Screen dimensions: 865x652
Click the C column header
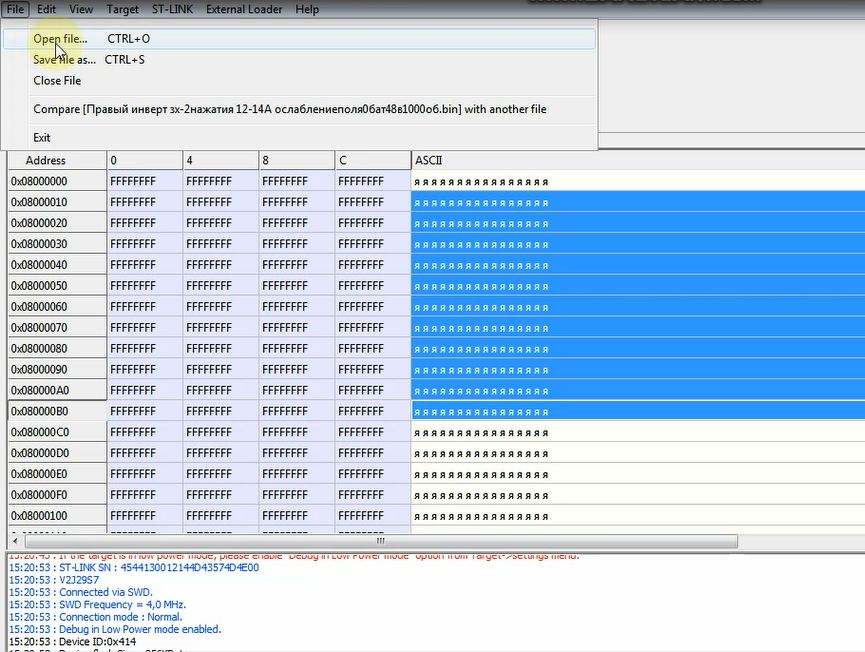372,160
